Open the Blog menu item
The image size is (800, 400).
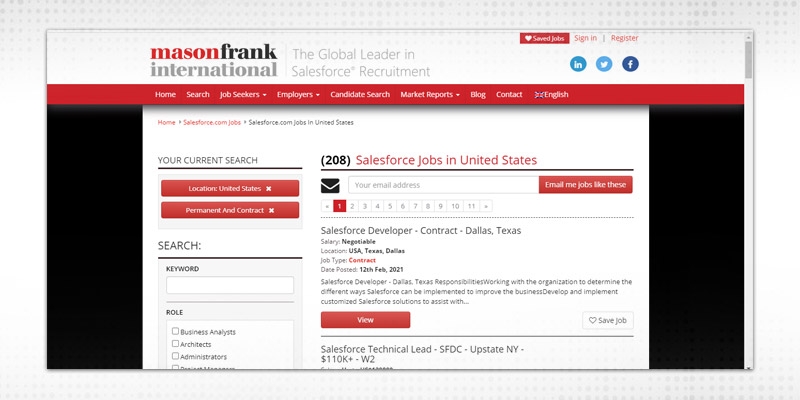pos(478,95)
